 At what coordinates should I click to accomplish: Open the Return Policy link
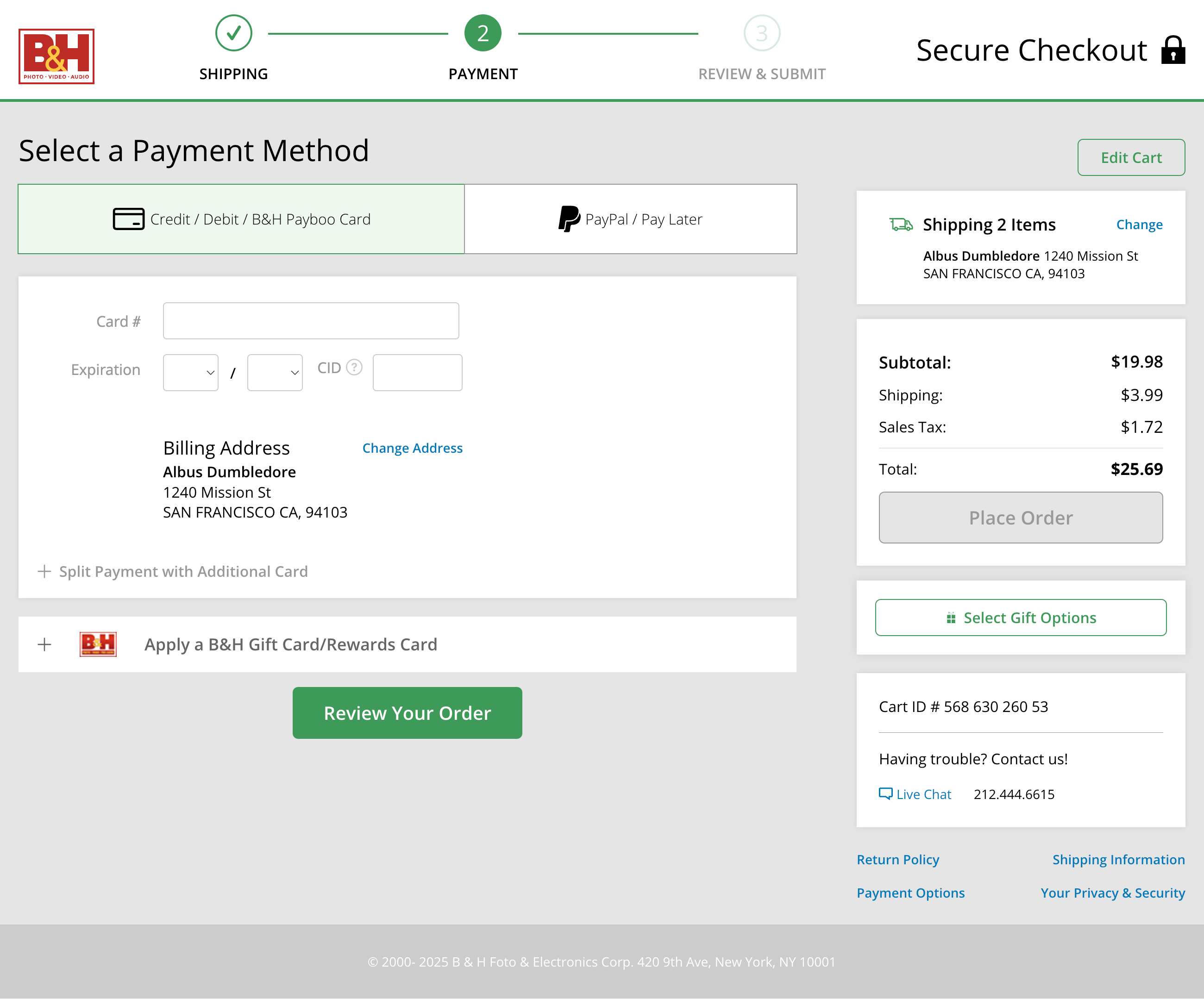point(897,859)
